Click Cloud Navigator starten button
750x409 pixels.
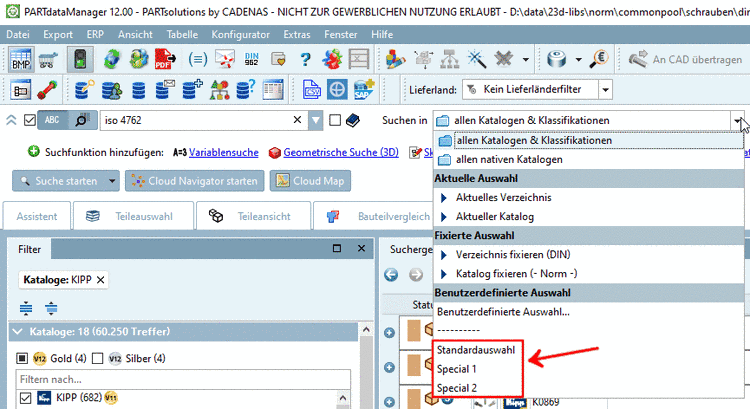tap(194, 181)
